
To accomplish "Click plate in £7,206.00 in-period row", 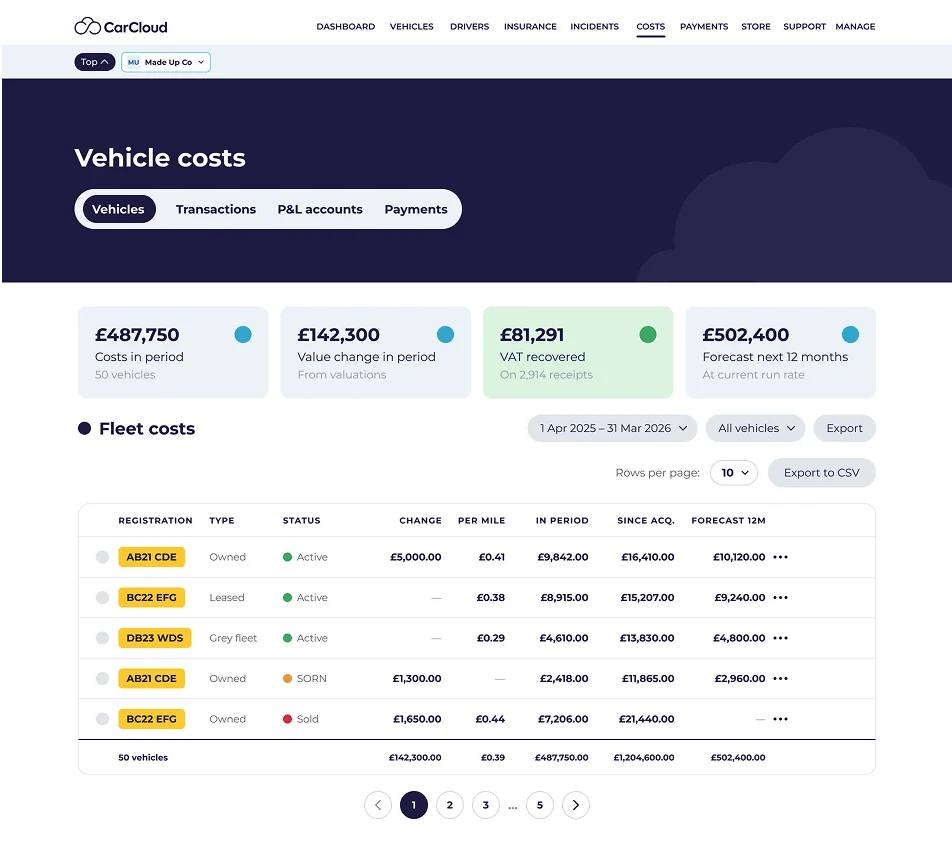I will tap(151, 719).
